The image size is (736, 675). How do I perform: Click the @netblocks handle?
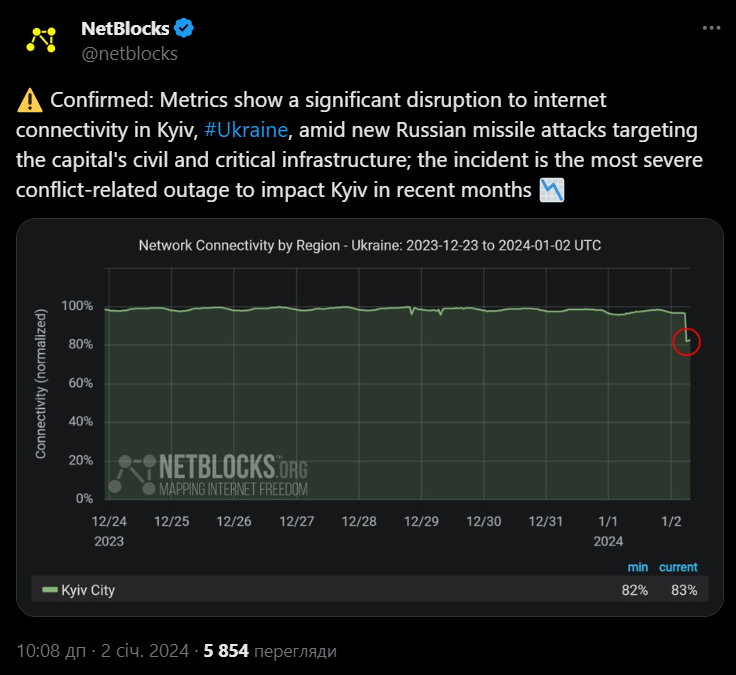[130, 54]
